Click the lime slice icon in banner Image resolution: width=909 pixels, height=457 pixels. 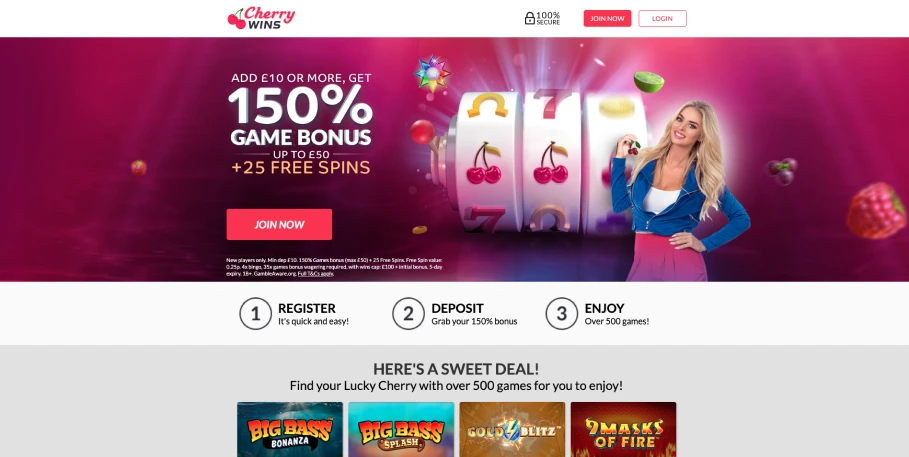[x=649, y=82]
